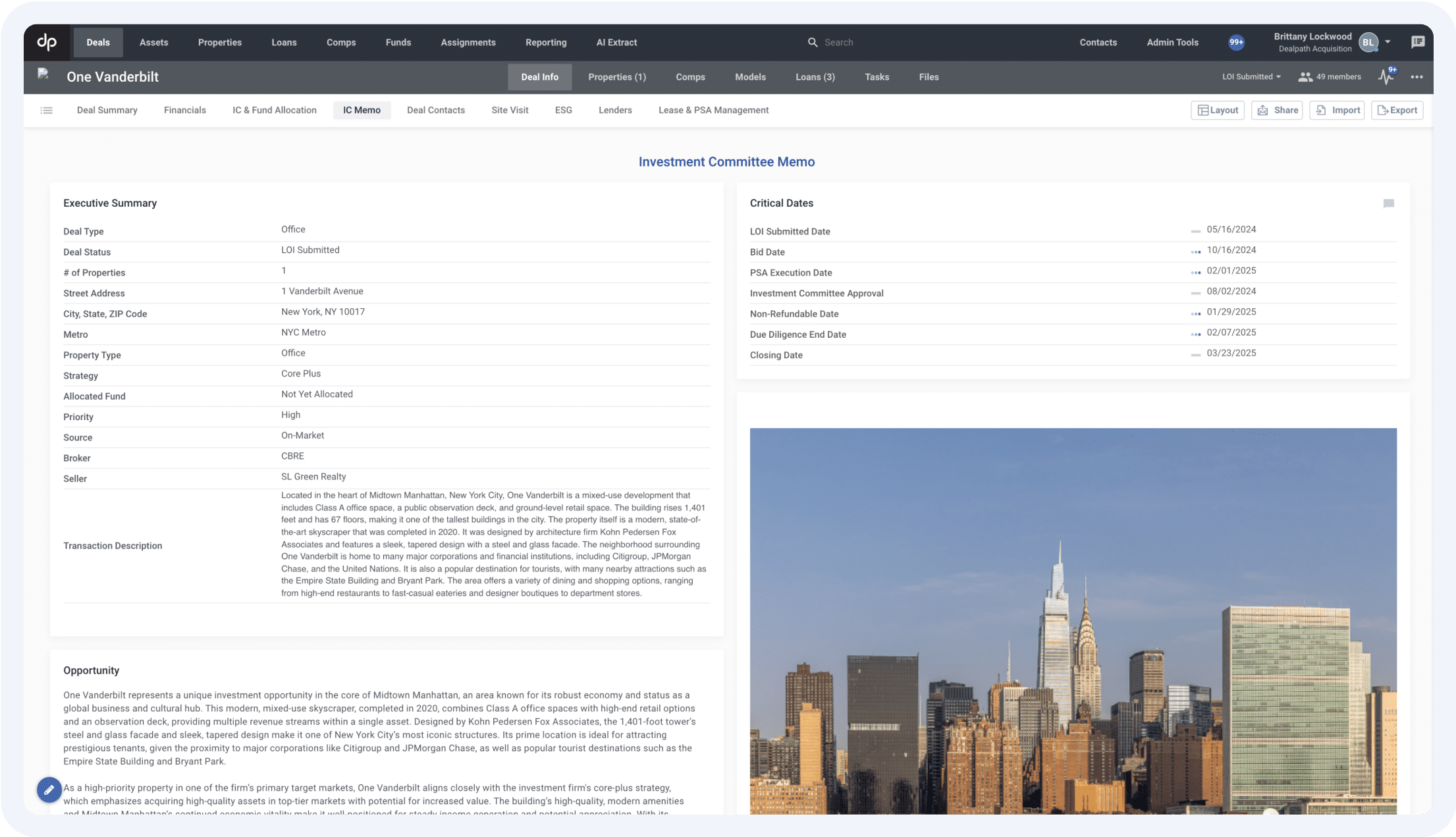Switch to the Properties tab
This screenshot has height=837, width=1456.
pyautogui.click(x=617, y=76)
